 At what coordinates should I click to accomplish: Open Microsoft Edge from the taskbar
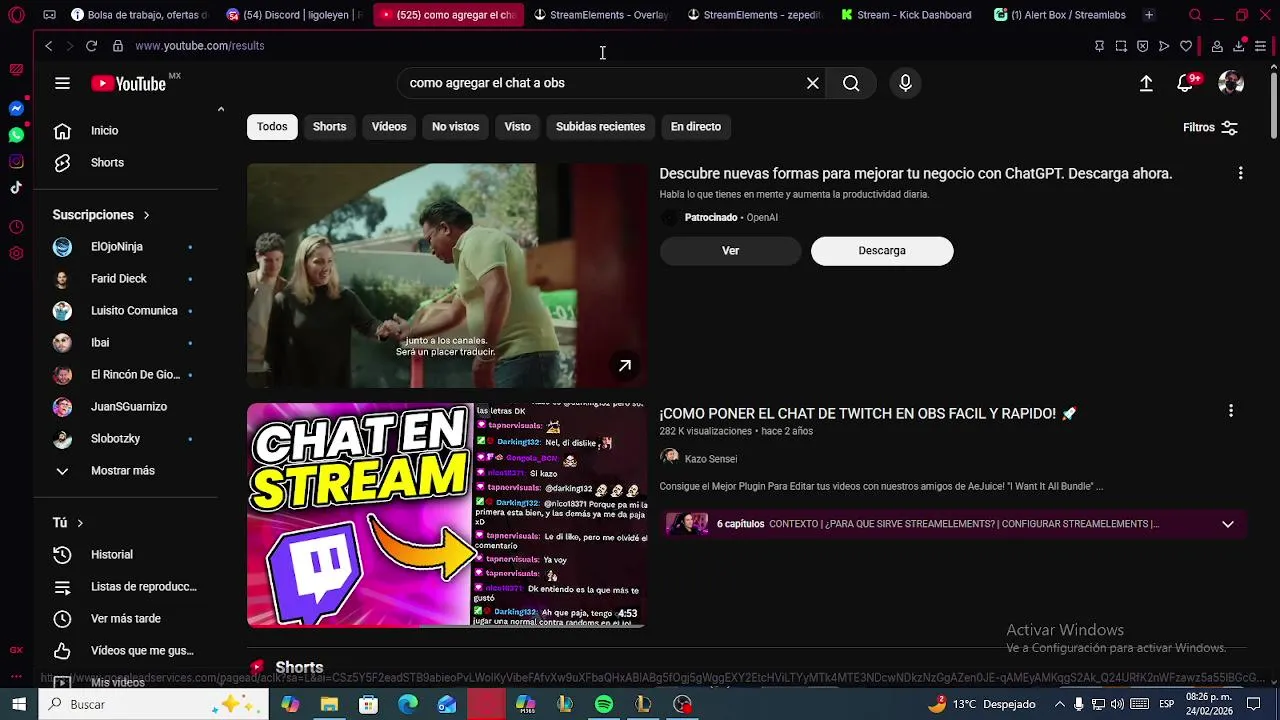point(408,704)
